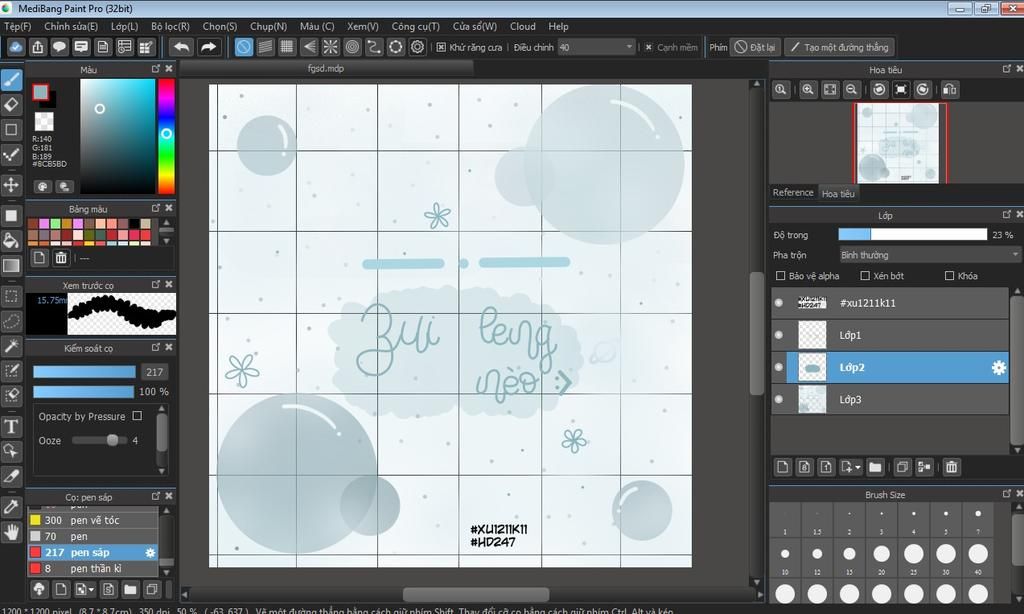This screenshot has height=614, width=1024.
Task: Enable the concentric circle snap guide
Action: (353, 47)
